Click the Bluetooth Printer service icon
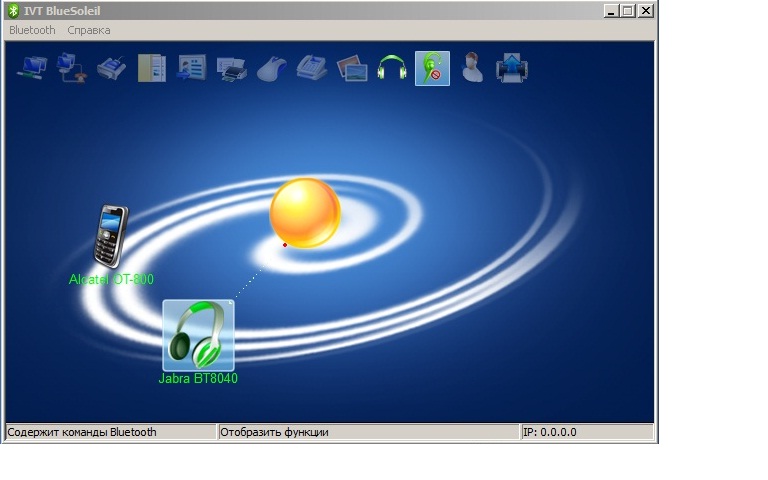768x480 pixels. [231, 69]
